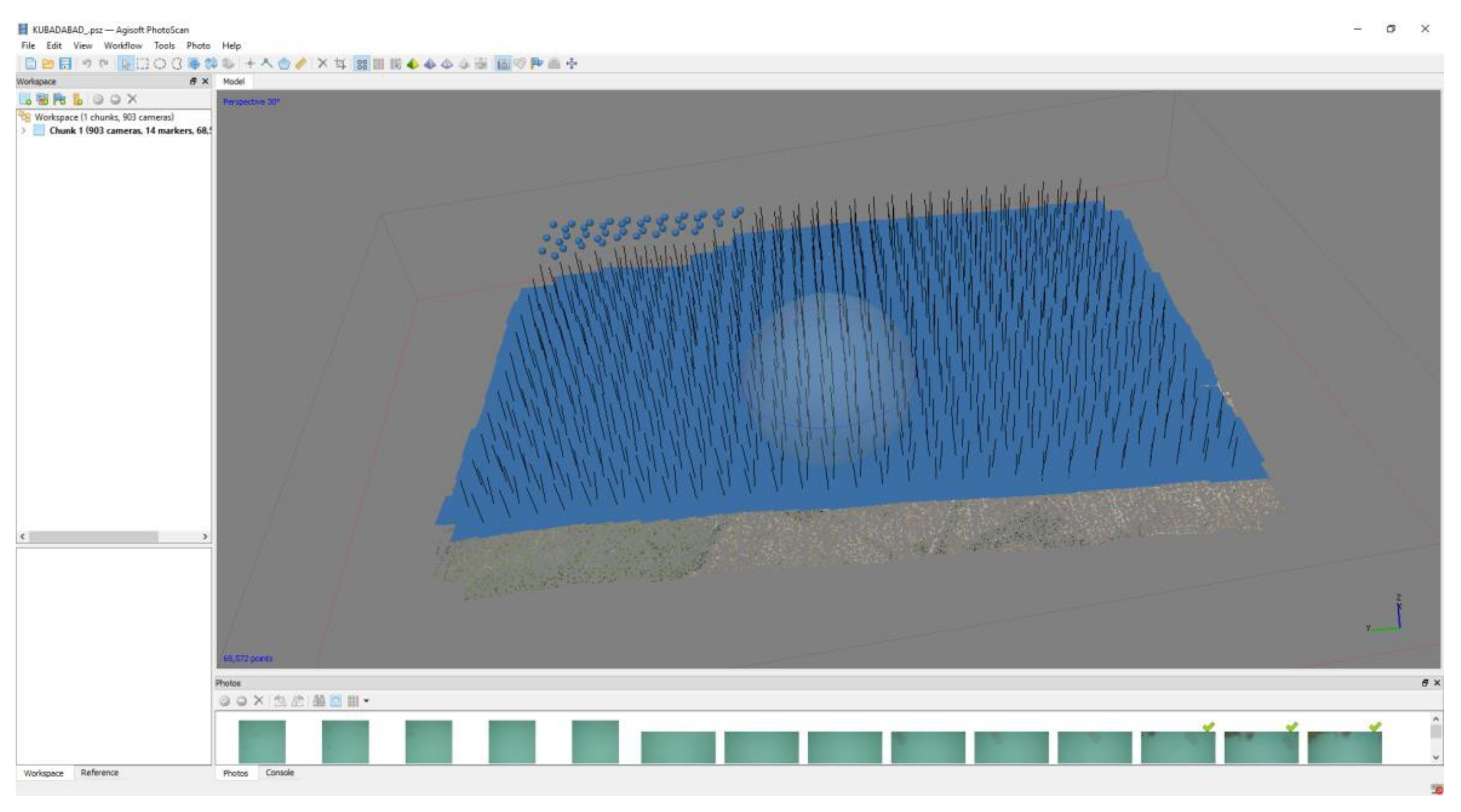Toggle the Point Cloud view mode
The width and height of the screenshot is (1461, 812).
[361, 63]
